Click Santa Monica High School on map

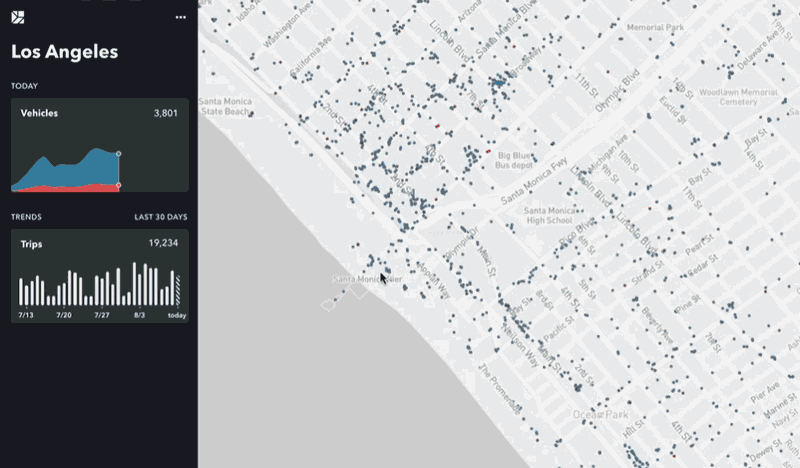(549, 215)
